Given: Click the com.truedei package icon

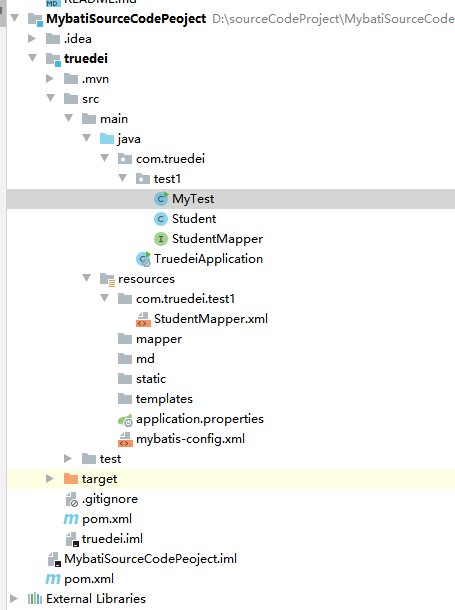Looking at the screenshot, I should [x=125, y=158].
